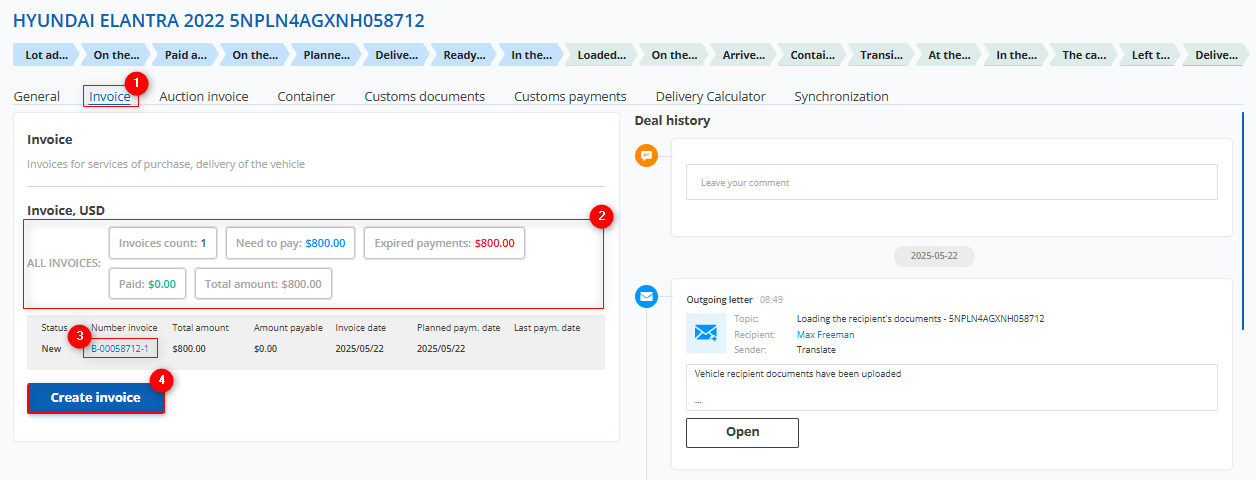Select the 'Transi...' status stage
Screen dimensions: 1256x480
pyautogui.click(x=881, y=56)
